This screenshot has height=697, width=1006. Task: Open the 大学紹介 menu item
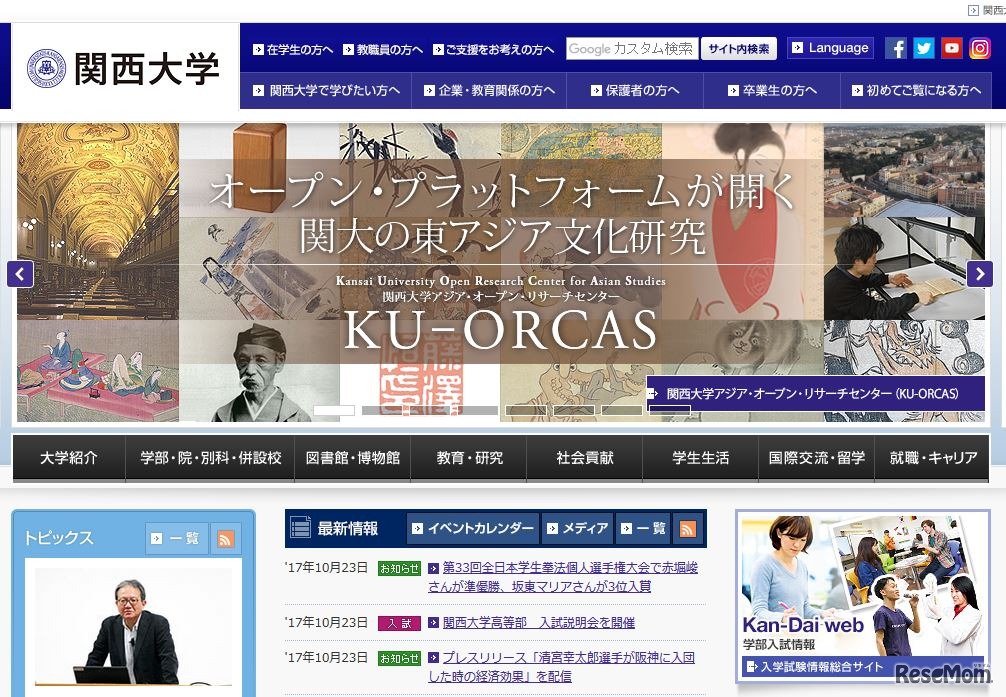point(68,458)
